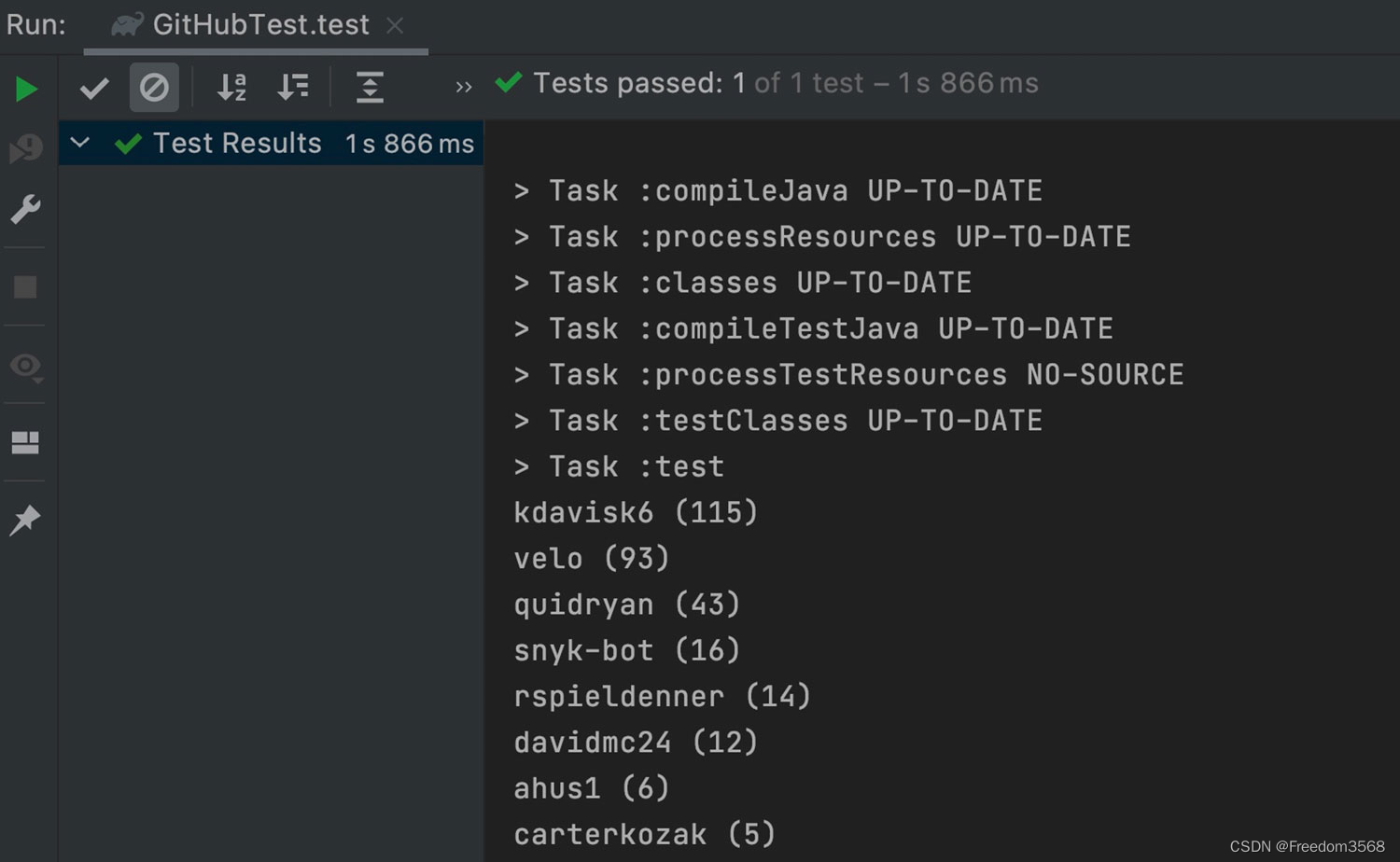Click the wrench settings icon in sidebar

pos(26,209)
